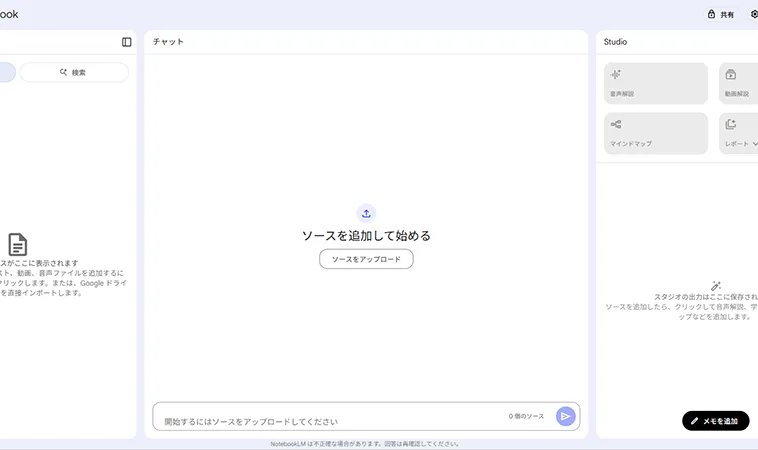Click the blue add button beside 検索
This screenshot has width=758, height=450.
click(x=5, y=72)
